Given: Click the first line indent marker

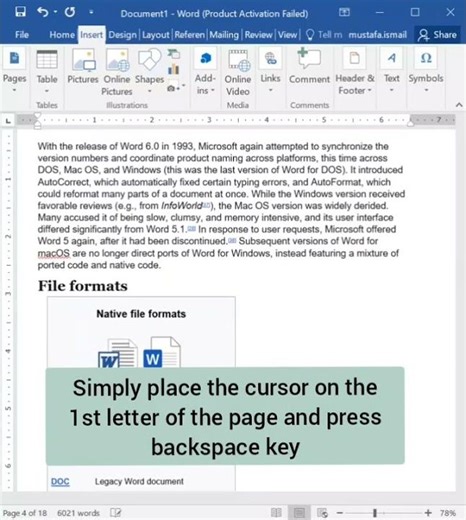Looking at the screenshot, I should [x=37, y=116].
